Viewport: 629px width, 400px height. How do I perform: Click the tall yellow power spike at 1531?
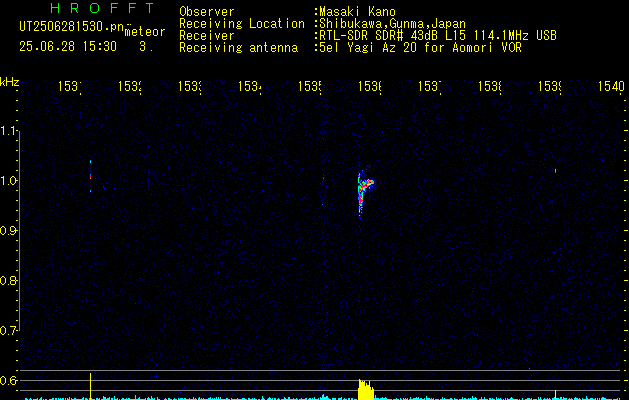coord(90,386)
